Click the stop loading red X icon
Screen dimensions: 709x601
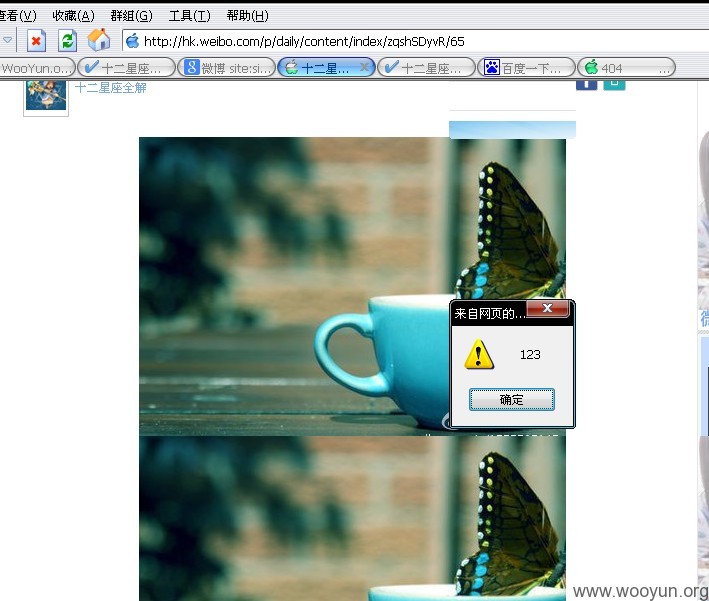(37, 41)
